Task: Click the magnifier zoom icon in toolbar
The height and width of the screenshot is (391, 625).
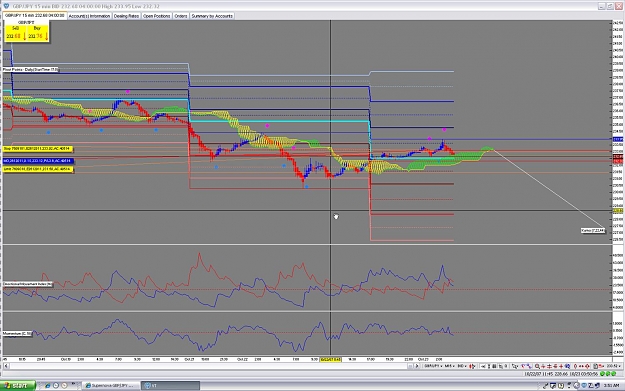Action: 537,366
